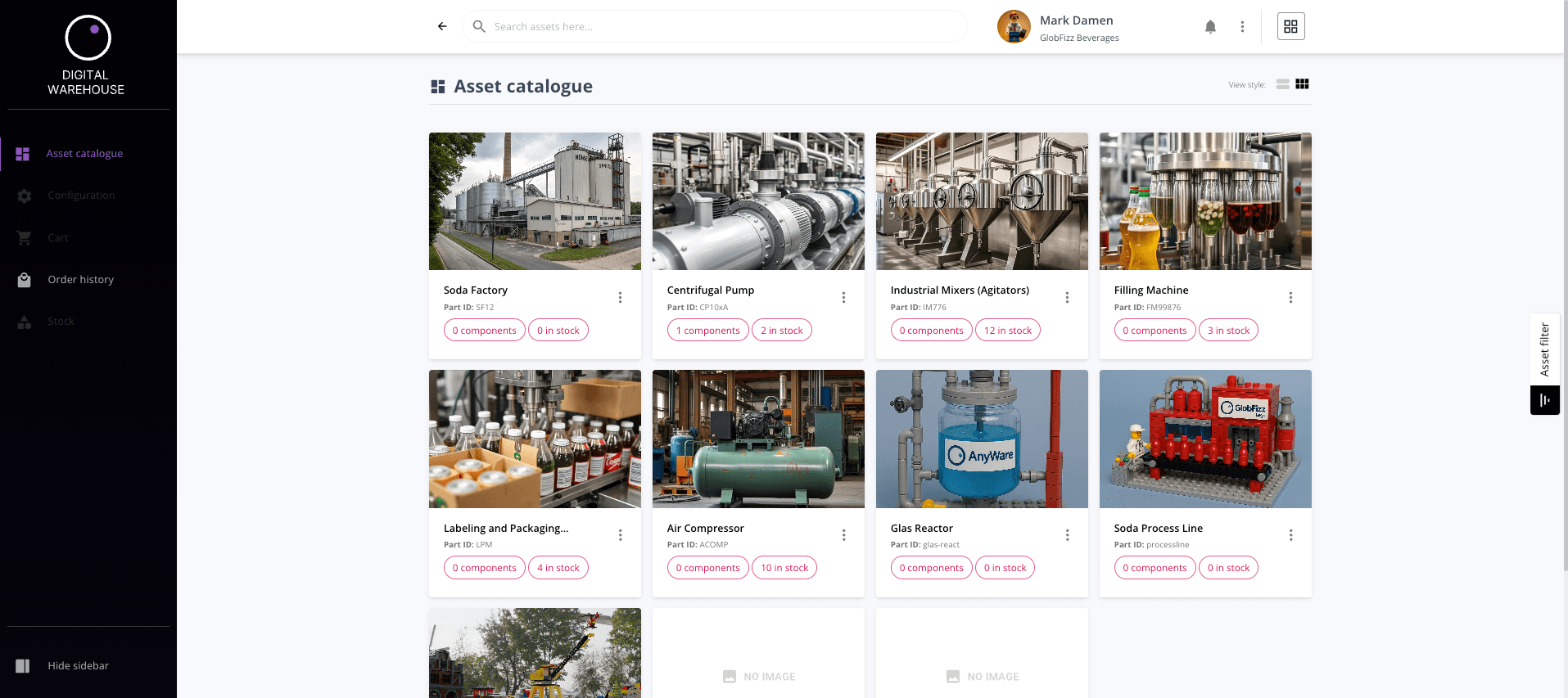Click Glas Reactor's 0 components badge
Image resolution: width=1568 pixels, height=698 pixels.
click(x=932, y=567)
